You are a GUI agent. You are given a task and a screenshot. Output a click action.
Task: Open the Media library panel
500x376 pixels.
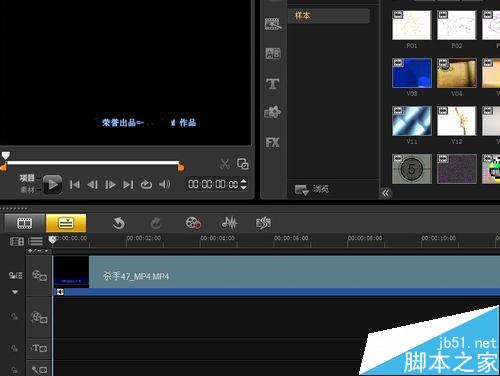pyautogui.click(x=273, y=24)
